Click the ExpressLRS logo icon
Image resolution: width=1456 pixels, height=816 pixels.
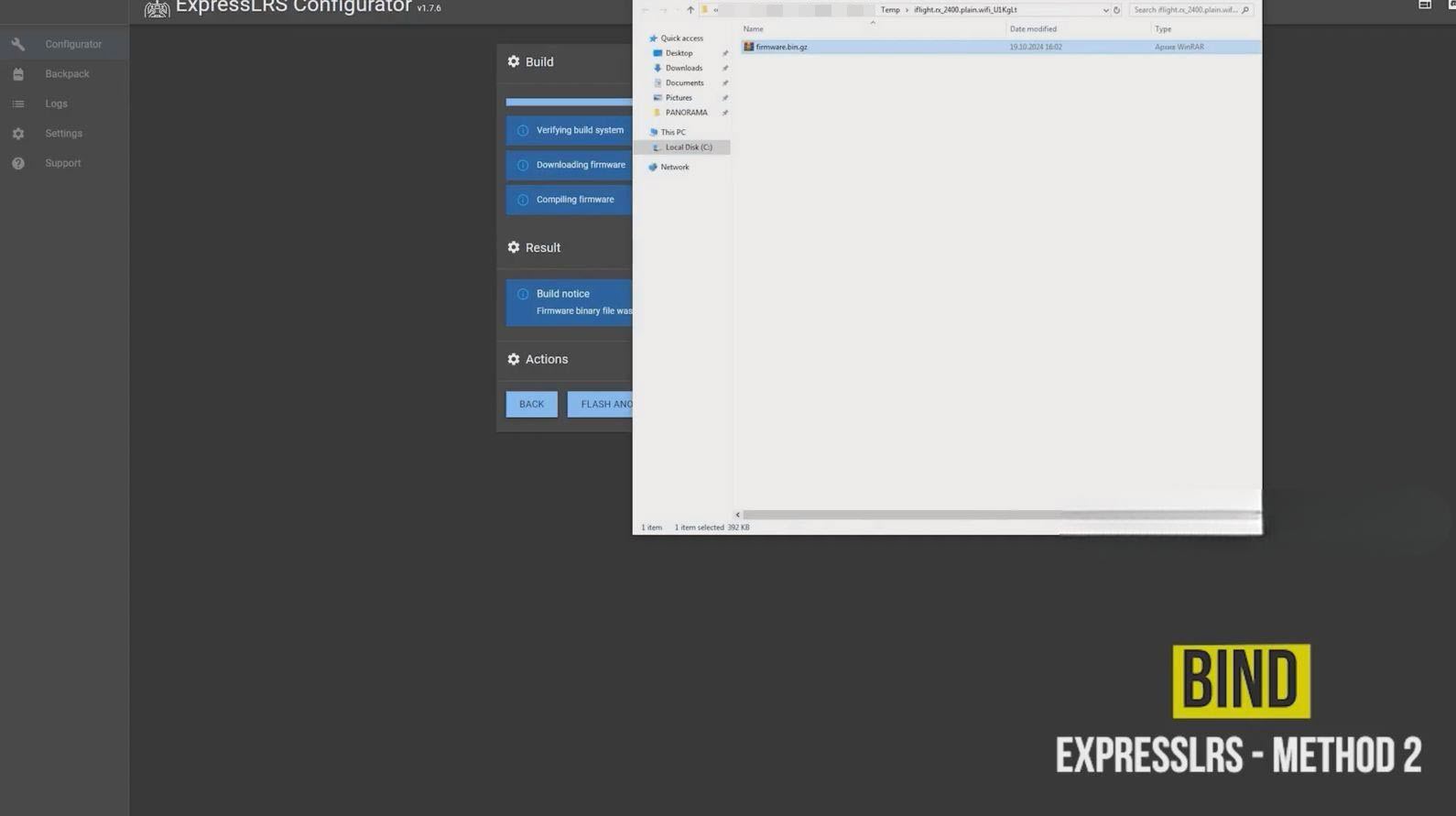coord(157,8)
